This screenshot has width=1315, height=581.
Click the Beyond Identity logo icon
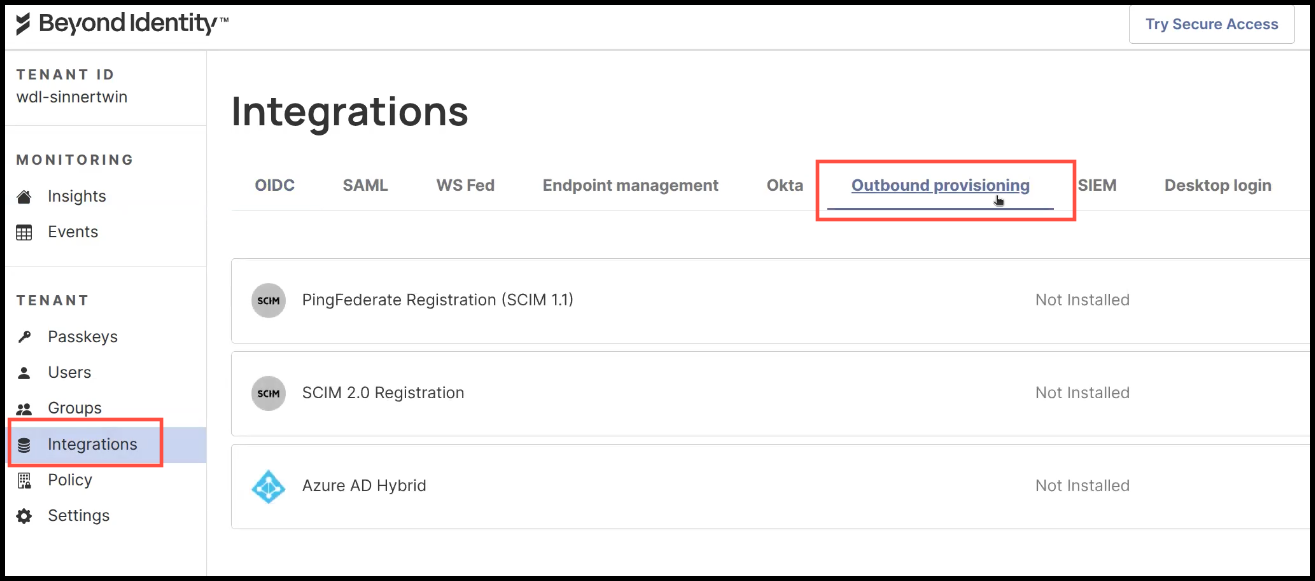24,24
